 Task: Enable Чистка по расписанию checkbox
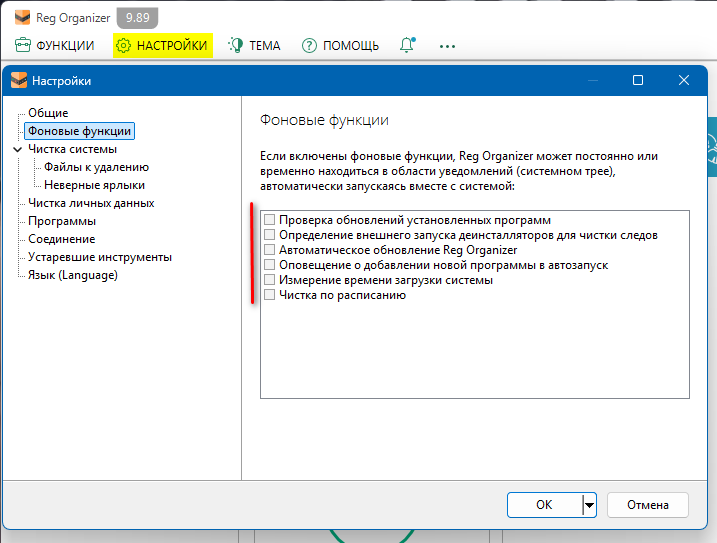coord(269,295)
